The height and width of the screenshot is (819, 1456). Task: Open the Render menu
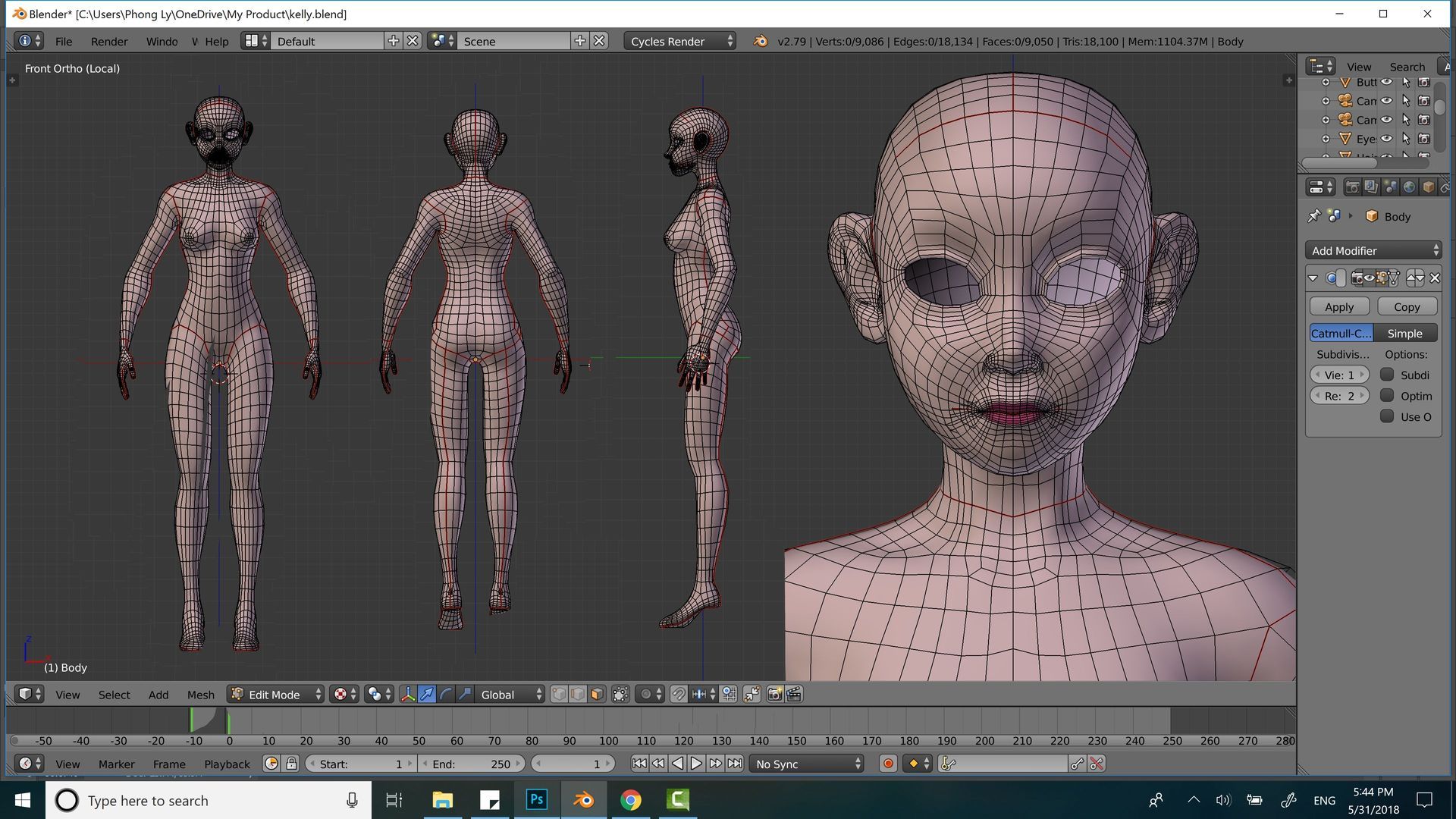click(109, 42)
